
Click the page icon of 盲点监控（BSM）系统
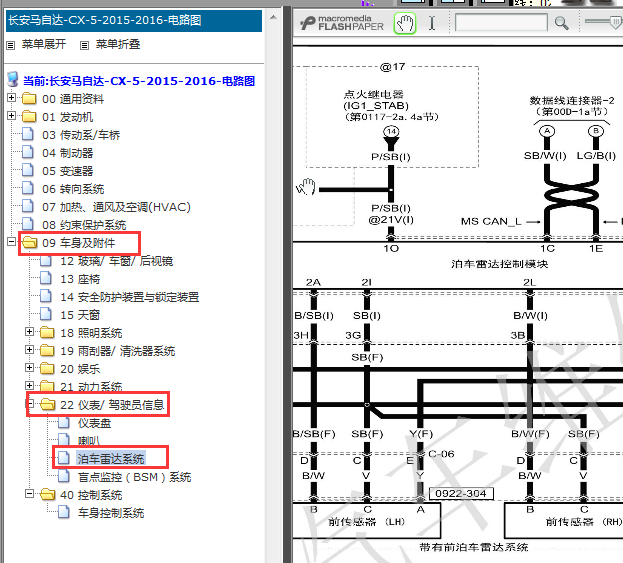coord(64,476)
